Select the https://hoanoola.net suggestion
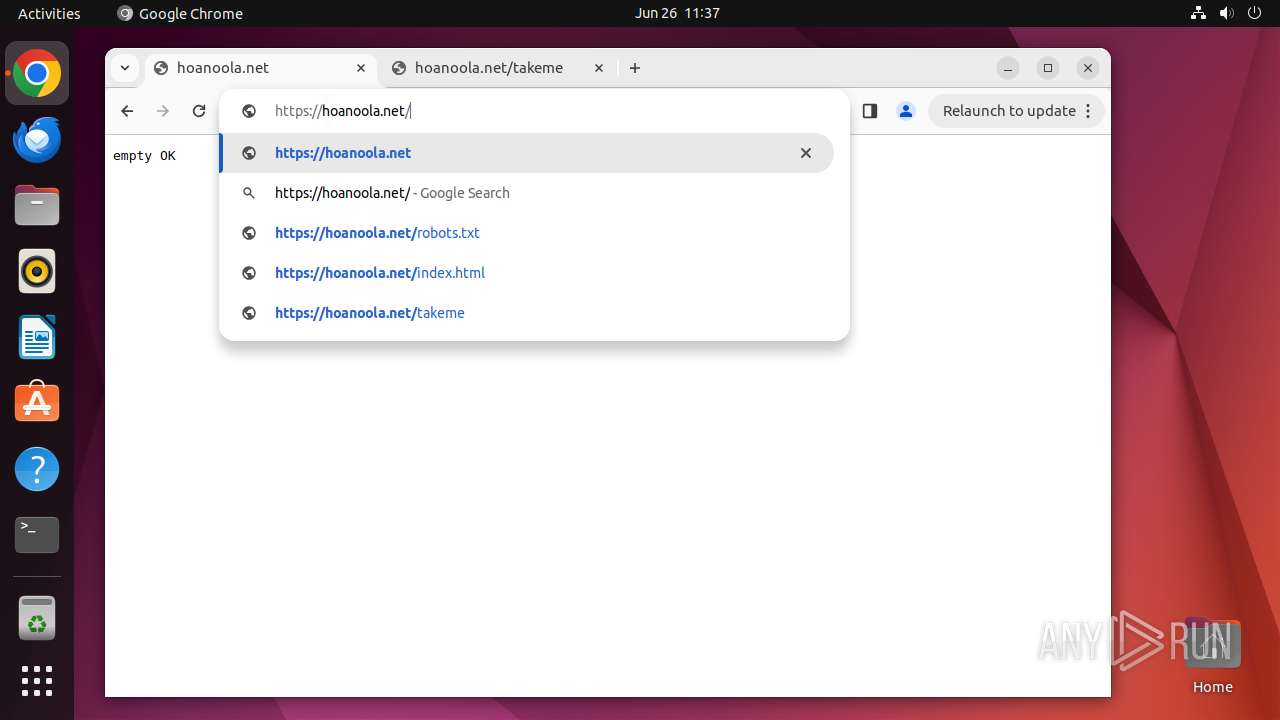1280x720 pixels. 526,153
